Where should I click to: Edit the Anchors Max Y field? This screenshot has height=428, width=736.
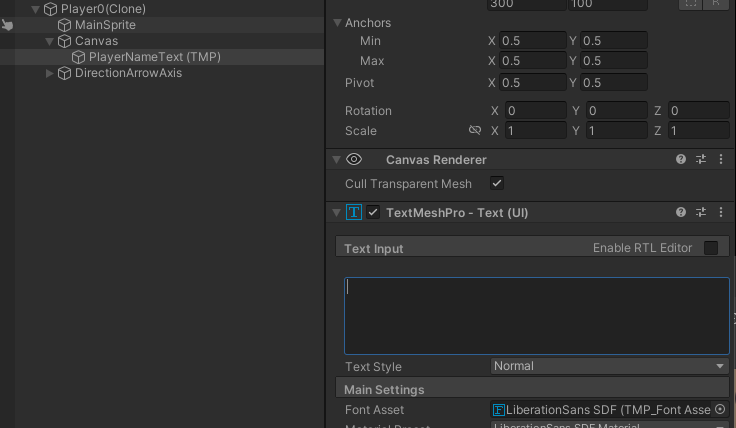[x=614, y=61]
